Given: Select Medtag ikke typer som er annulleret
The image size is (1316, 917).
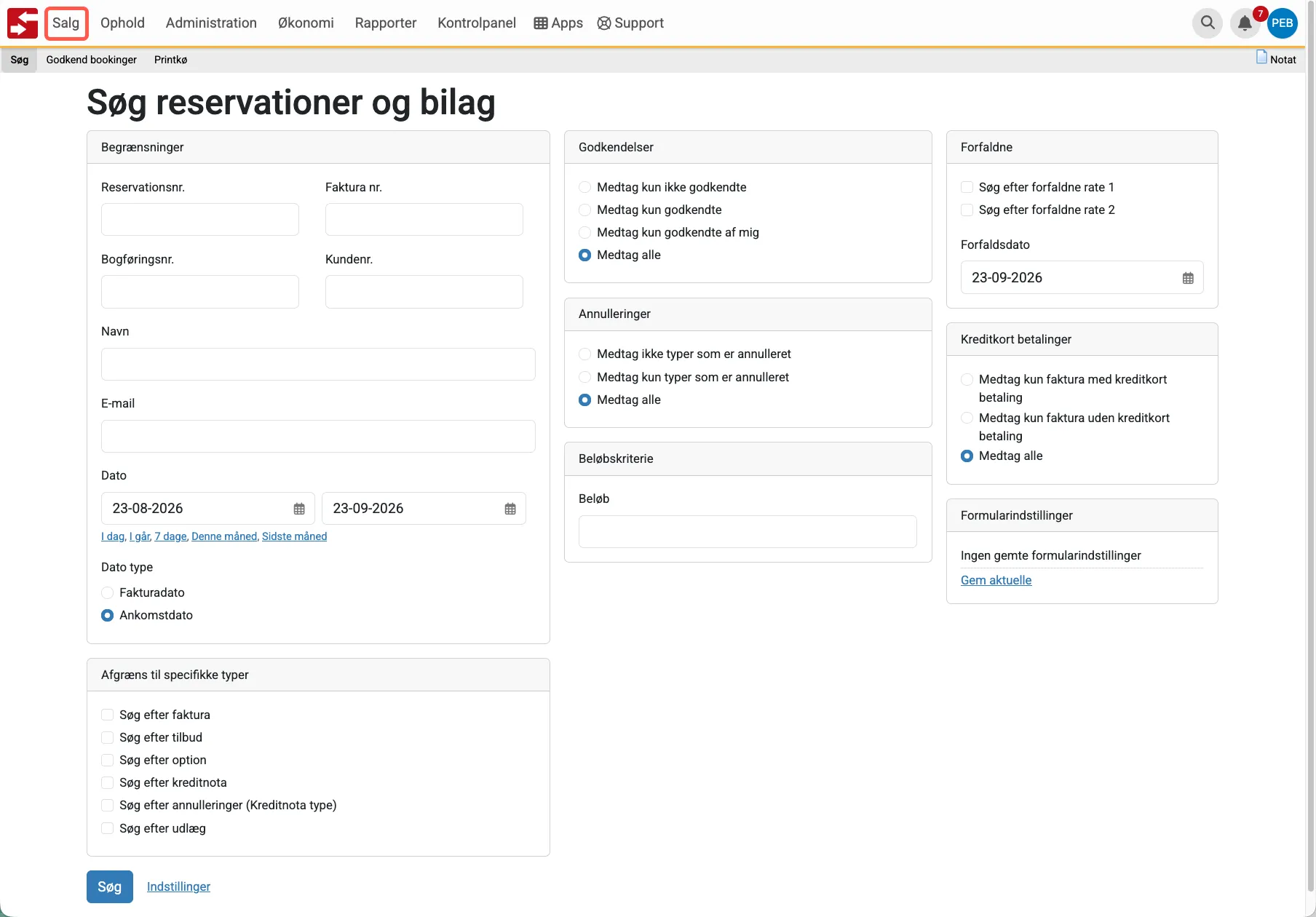Looking at the screenshot, I should 584,354.
